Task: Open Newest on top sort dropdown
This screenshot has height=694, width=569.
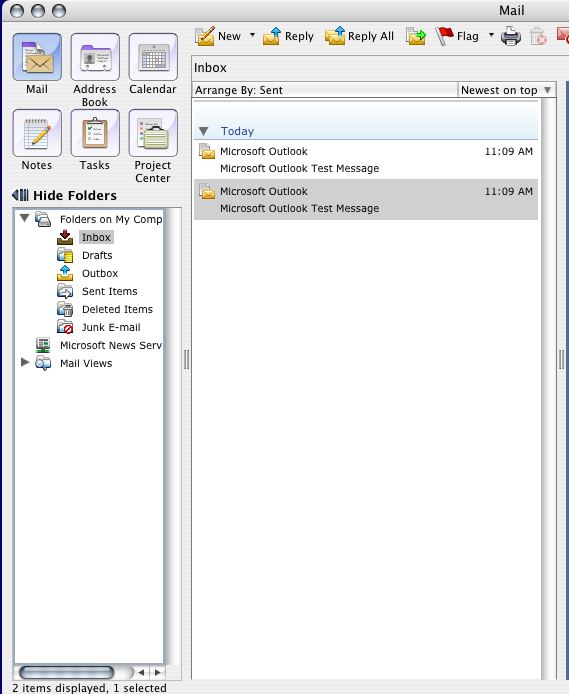Action: (507, 90)
